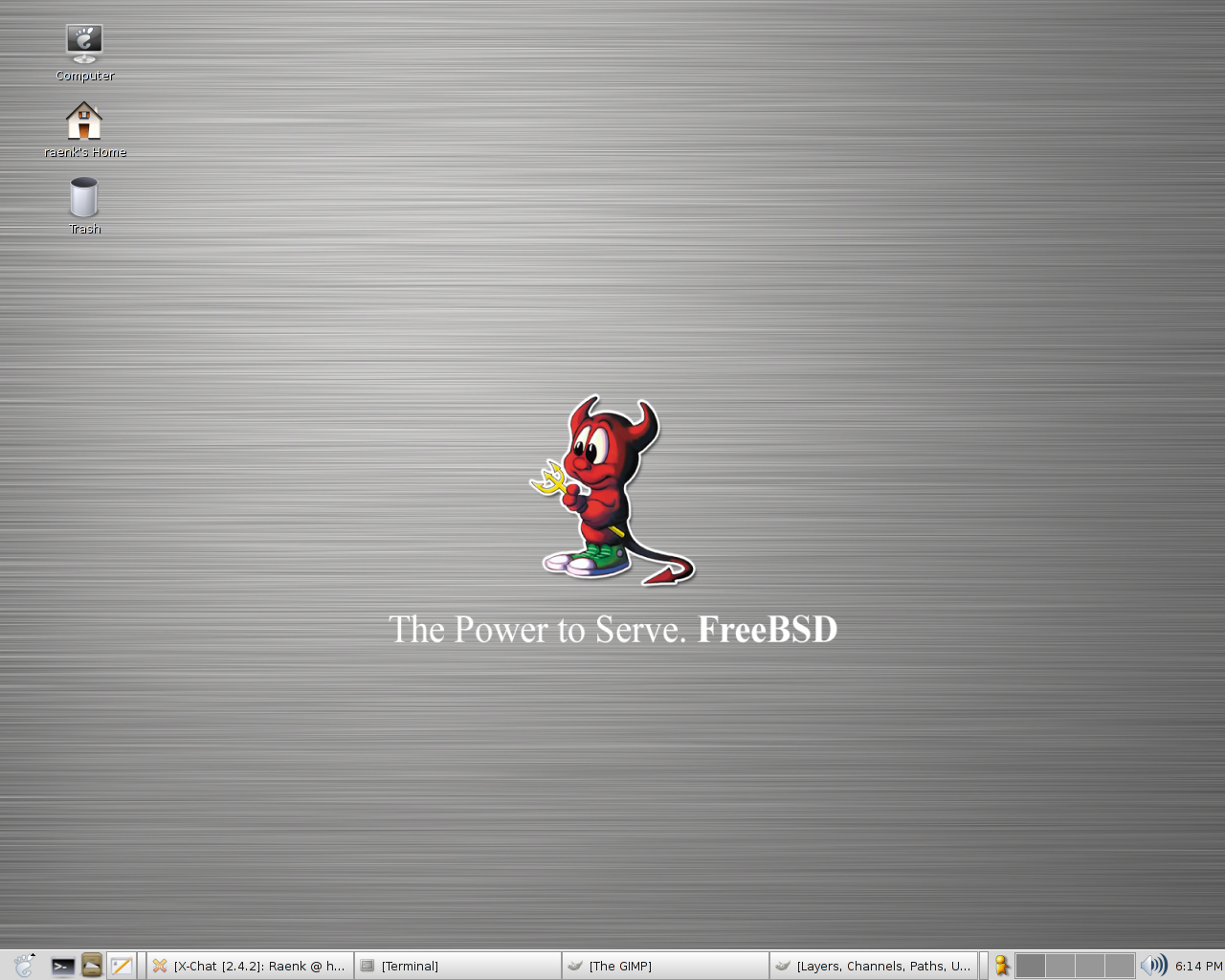Restore Layers, Channels, Paths taskbar window

873,966
